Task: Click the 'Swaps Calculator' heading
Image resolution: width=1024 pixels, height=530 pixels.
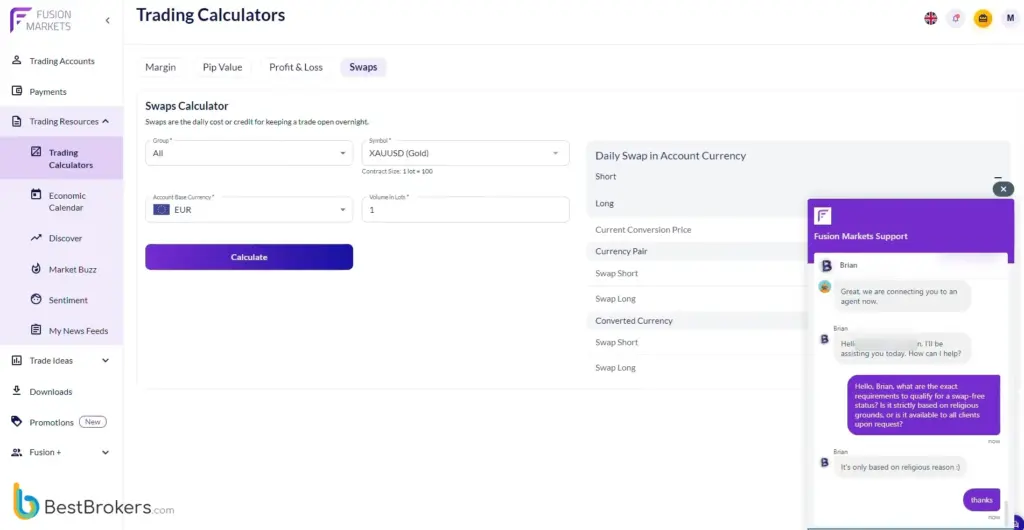Action: click(x=187, y=106)
